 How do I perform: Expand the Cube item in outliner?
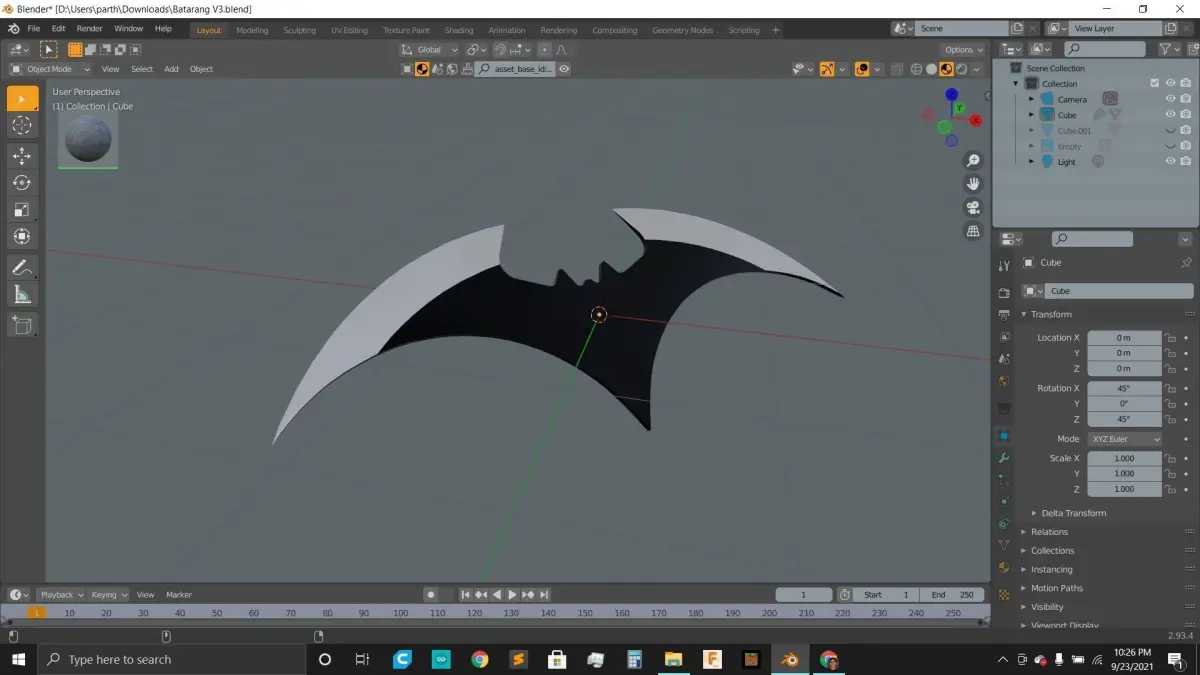[1032, 115]
